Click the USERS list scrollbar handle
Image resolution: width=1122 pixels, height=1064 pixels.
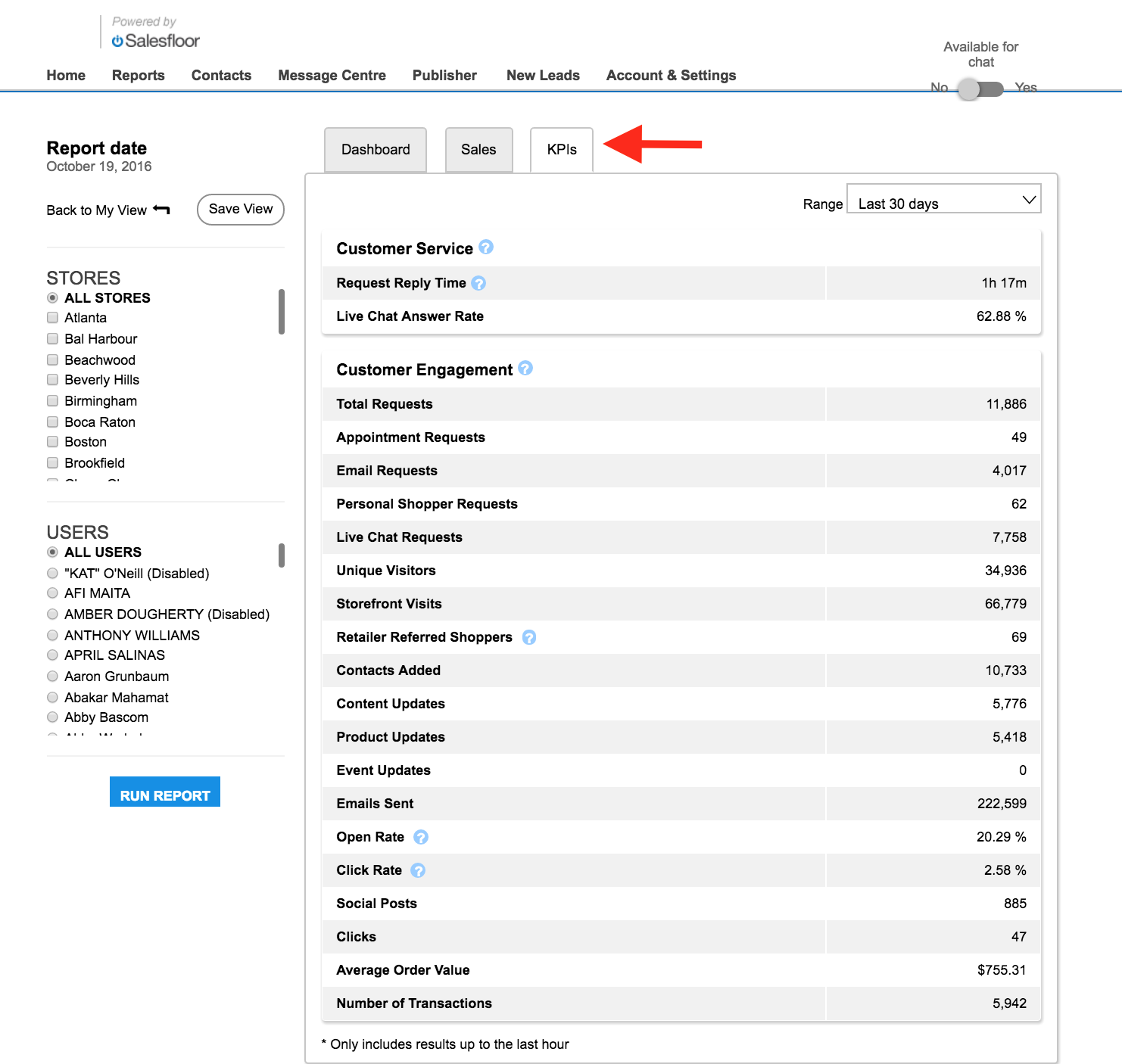pos(282,555)
